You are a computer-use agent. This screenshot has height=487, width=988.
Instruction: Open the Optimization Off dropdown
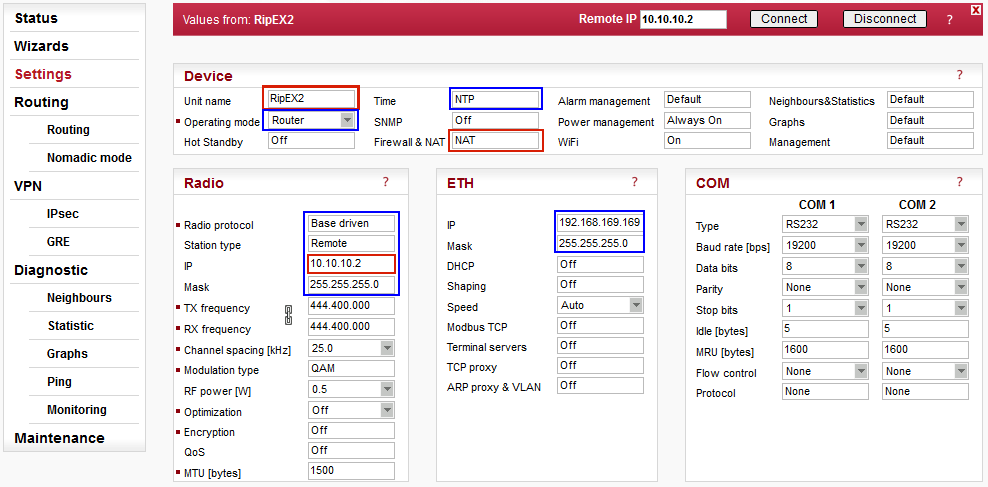pyautogui.click(x=352, y=411)
